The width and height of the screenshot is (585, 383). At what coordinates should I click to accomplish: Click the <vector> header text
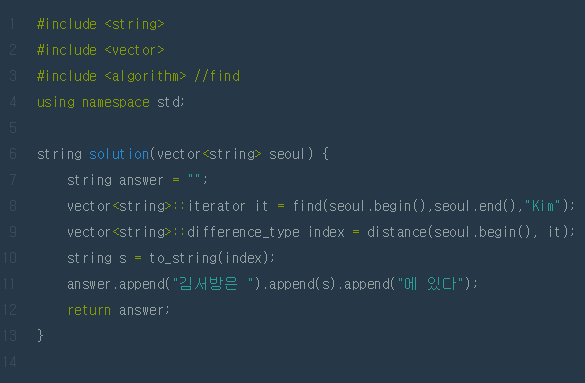[x=134, y=50]
